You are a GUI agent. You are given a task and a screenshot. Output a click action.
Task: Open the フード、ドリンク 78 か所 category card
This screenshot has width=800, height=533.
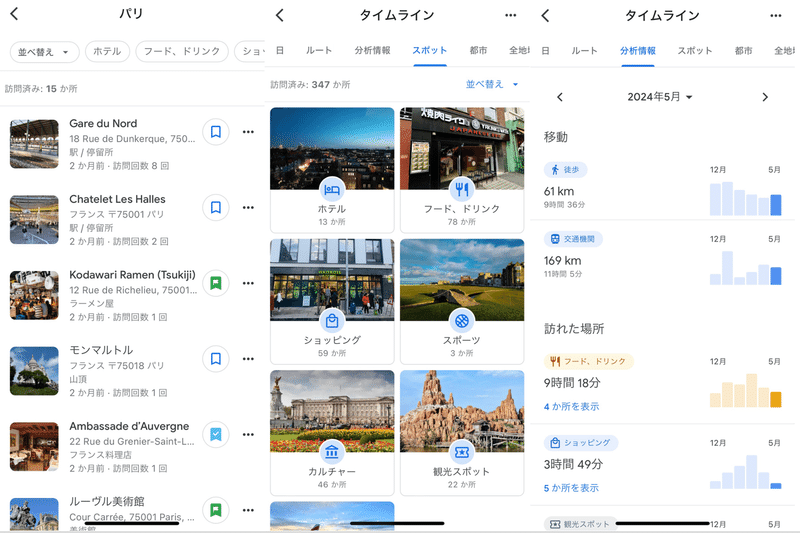click(x=462, y=170)
